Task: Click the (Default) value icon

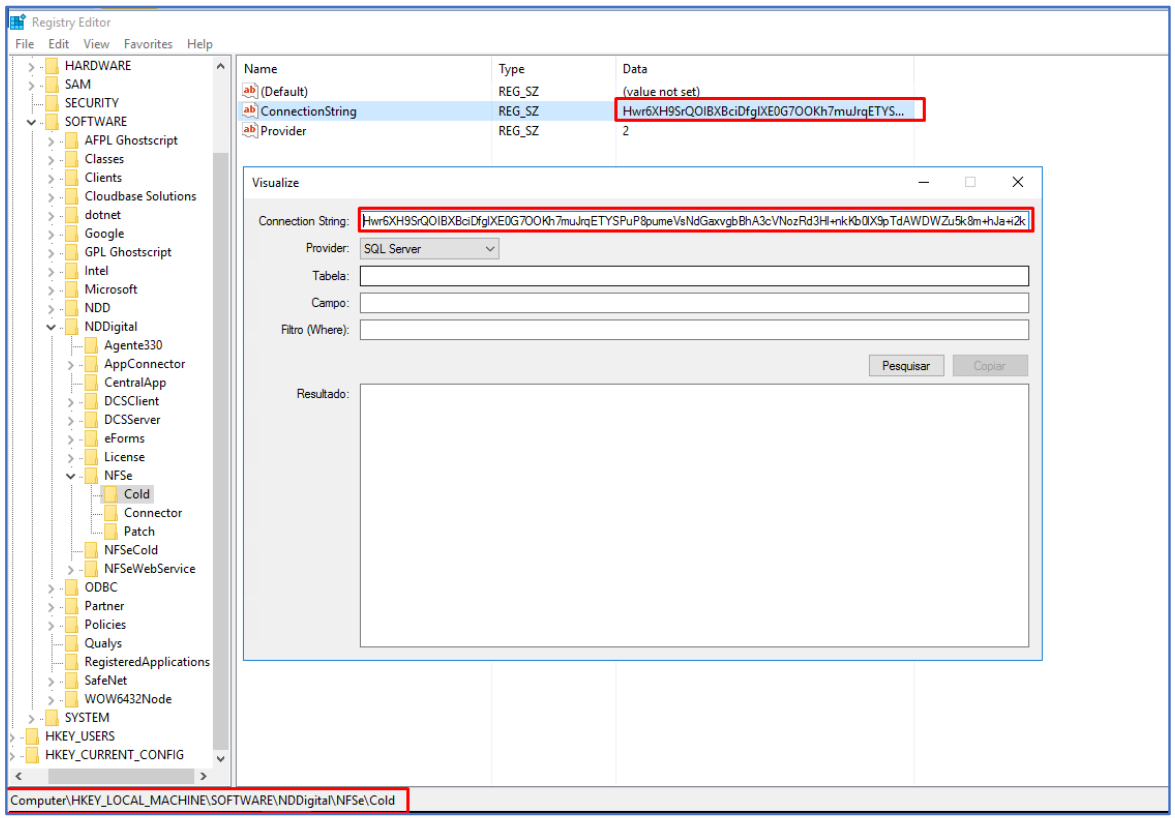Action: pyautogui.click(x=250, y=92)
